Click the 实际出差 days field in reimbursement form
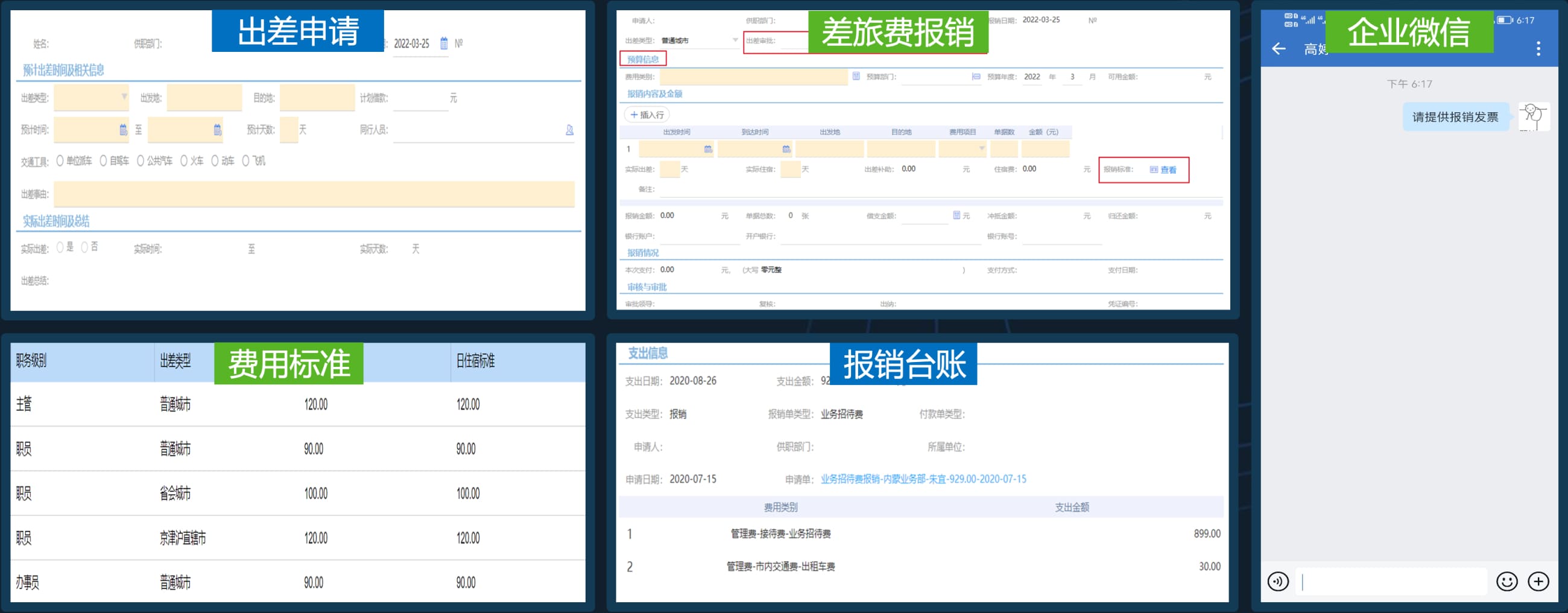Viewport: 1568px width, 613px height. tap(669, 169)
